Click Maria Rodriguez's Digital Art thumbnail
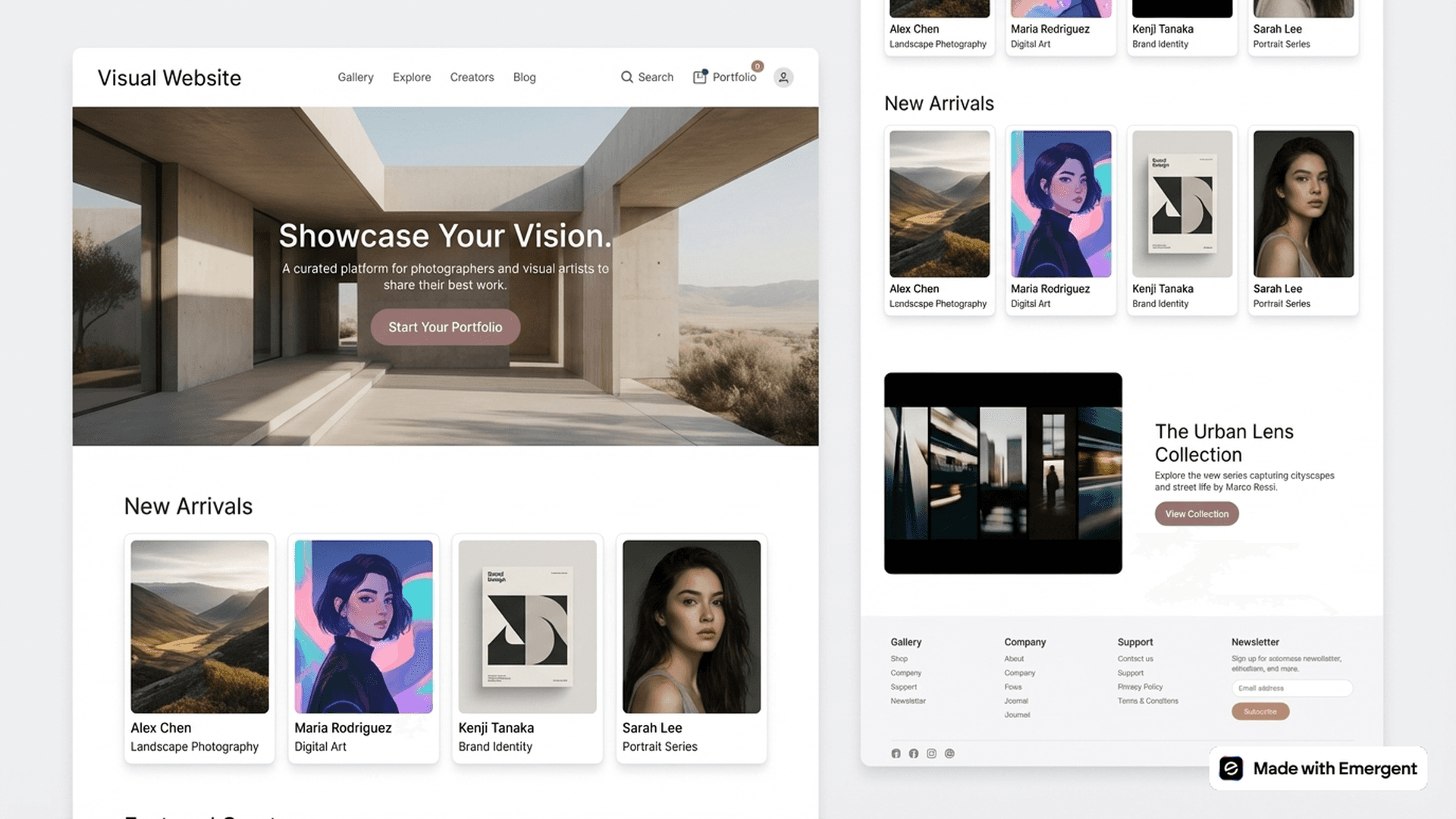Viewport: 1456px width, 819px height. [x=363, y=626]
